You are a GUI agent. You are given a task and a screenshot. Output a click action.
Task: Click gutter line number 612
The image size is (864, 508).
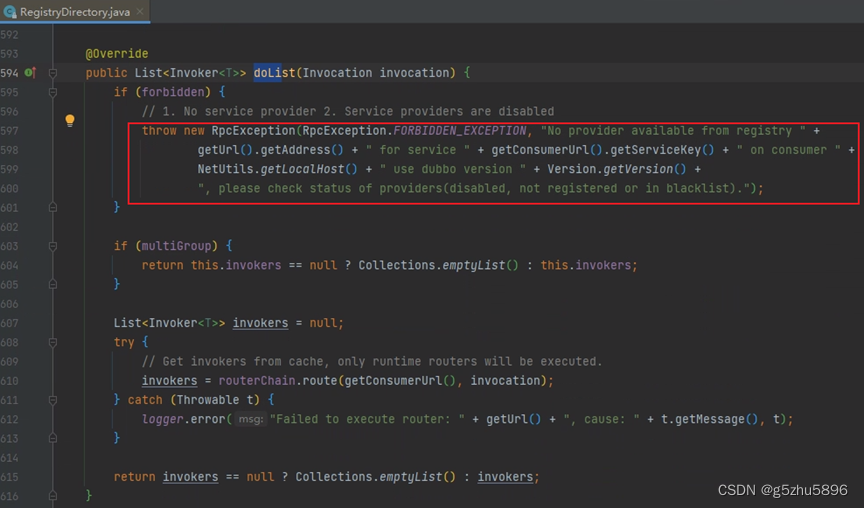pyautogui.click(x=9, y=419)
